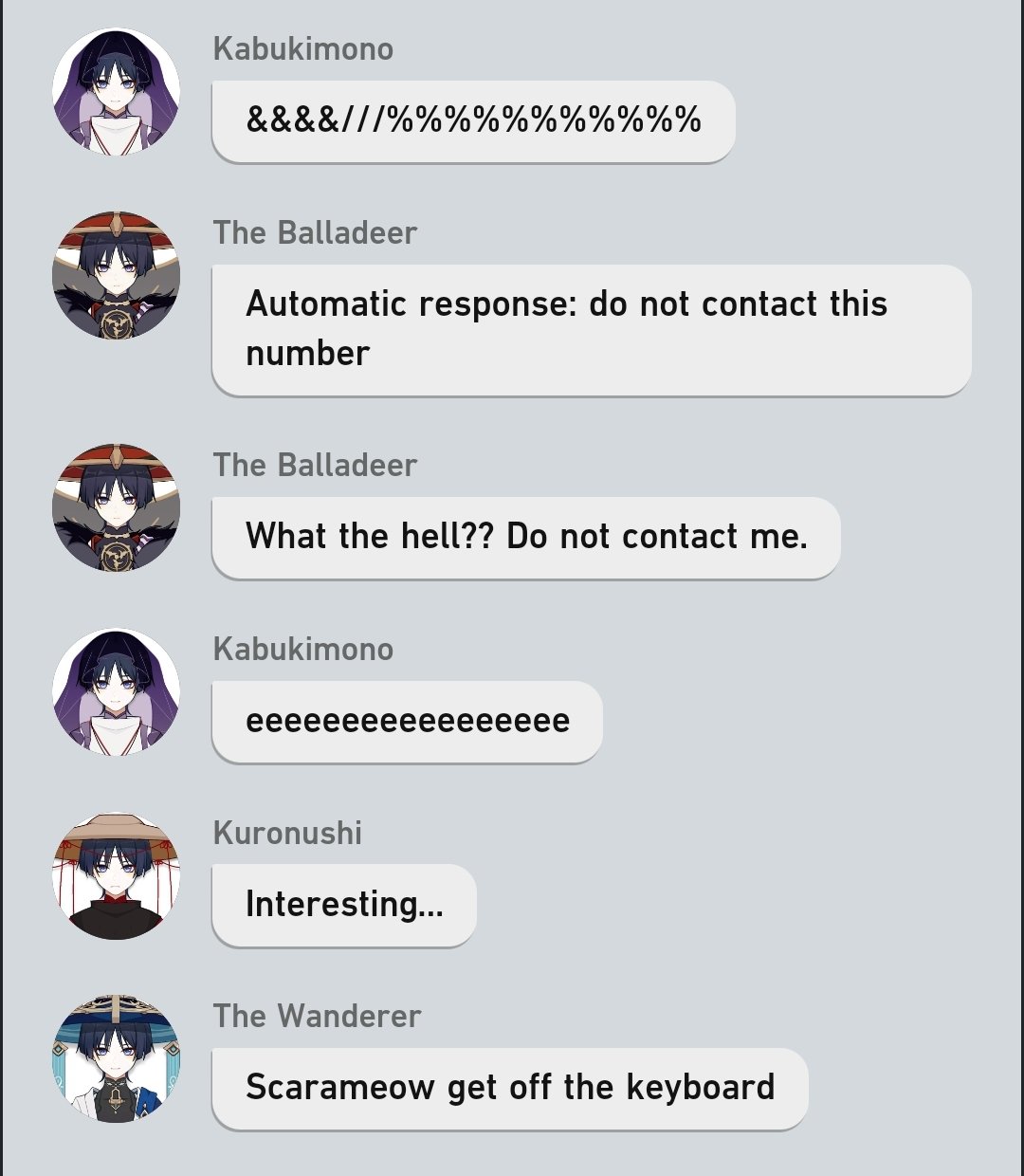Click the Kuronushi username label

pyautogui.click(x=287, y=833)
